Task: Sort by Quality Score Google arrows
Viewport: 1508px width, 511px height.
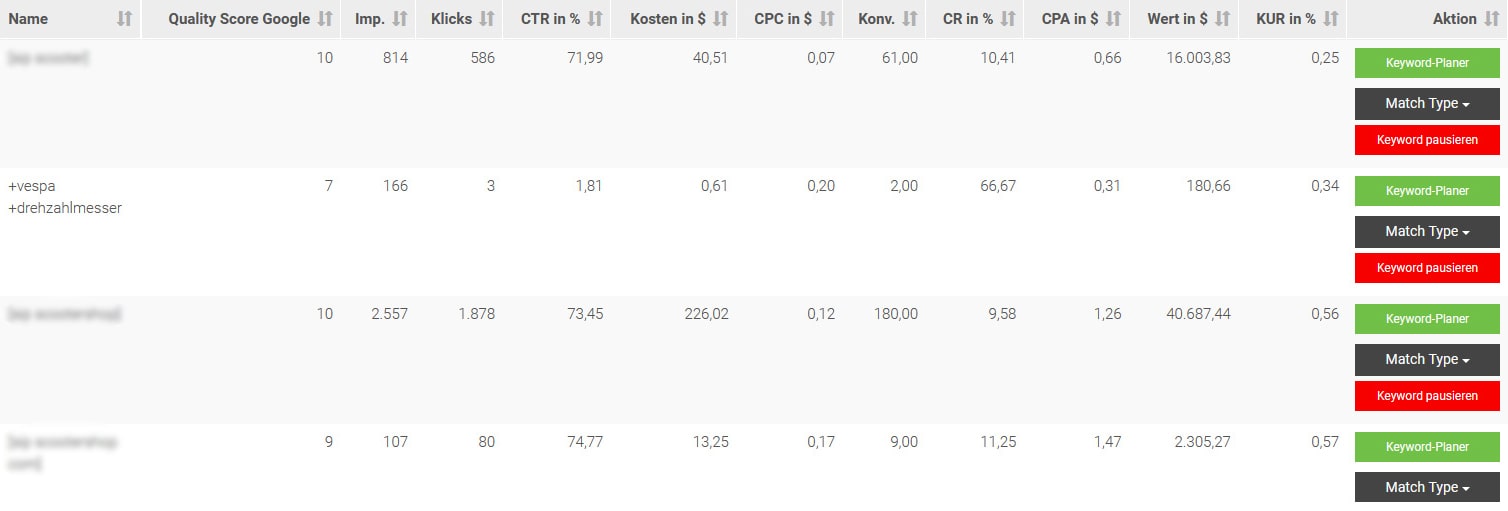Action: click(x=325, y=19)
